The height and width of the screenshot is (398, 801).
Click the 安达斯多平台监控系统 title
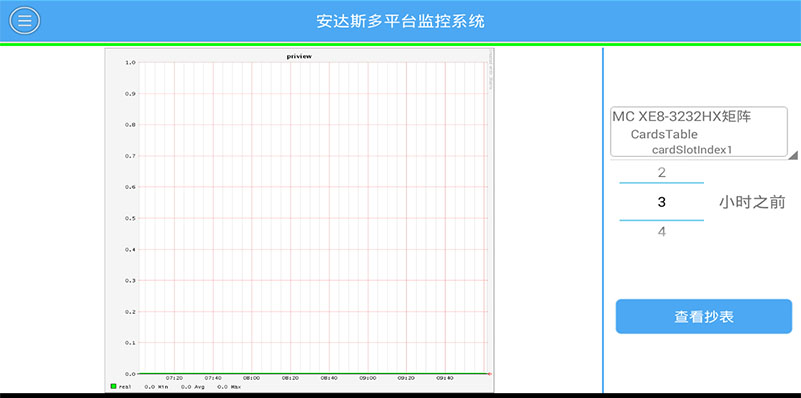tap(400, 21)
